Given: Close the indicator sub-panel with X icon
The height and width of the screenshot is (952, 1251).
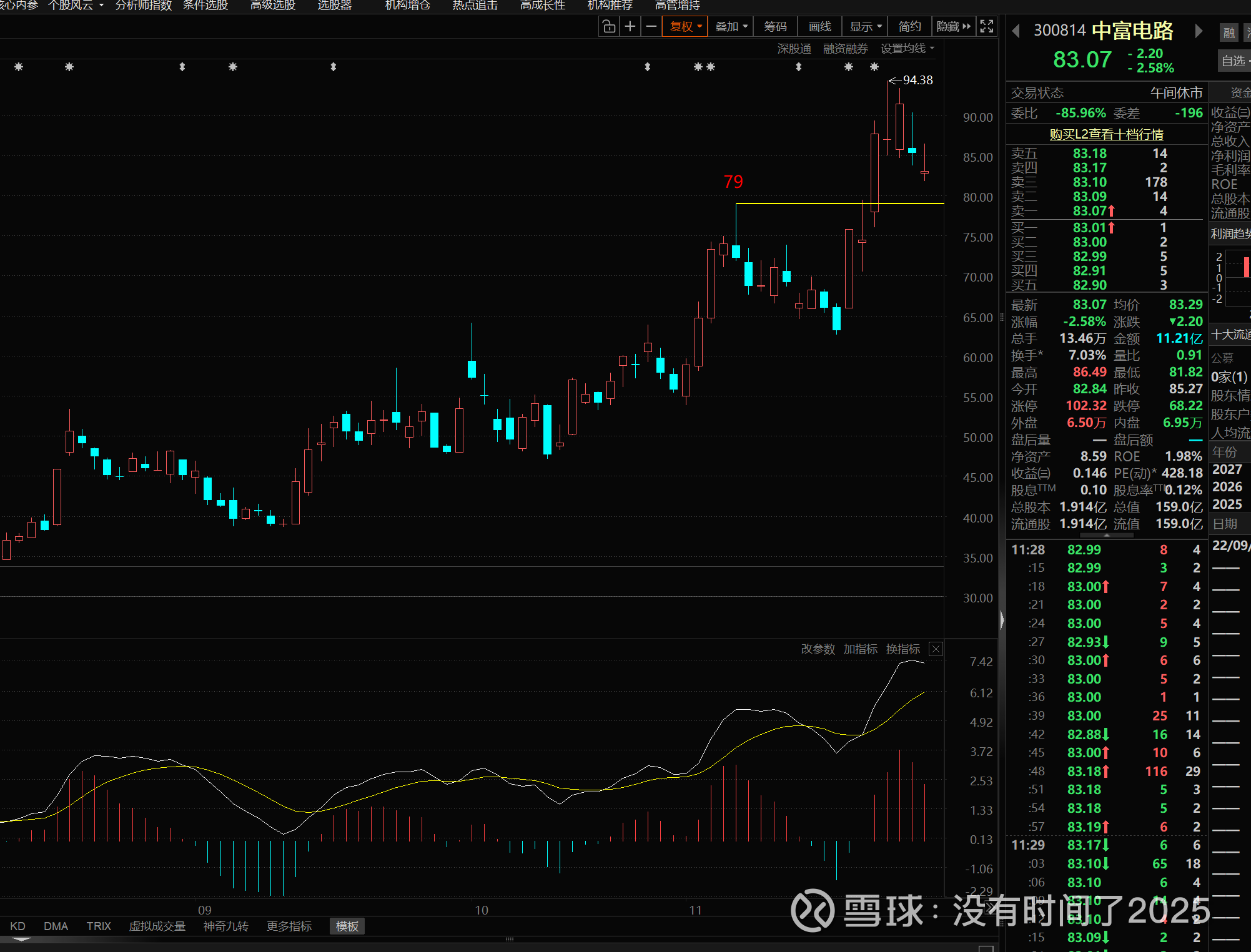Looking at the screenshot, I should (x=936, y=649).
